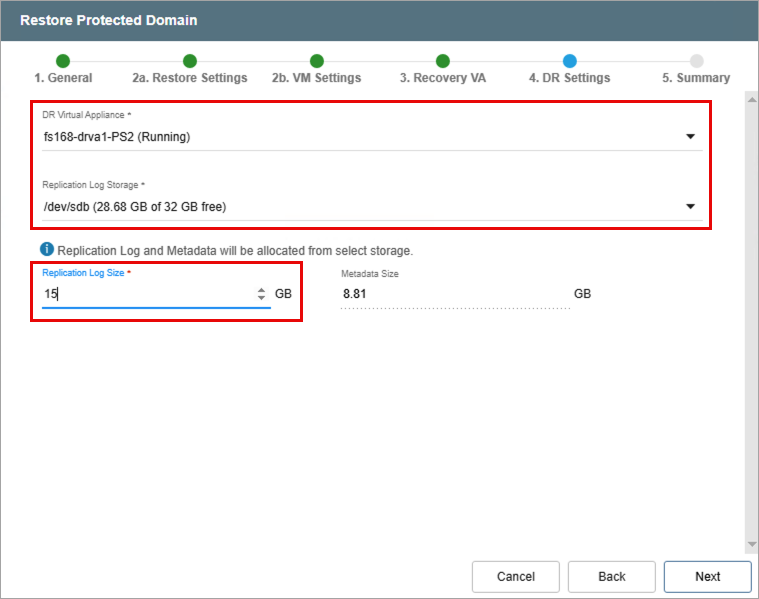Click the Metadata Size field

pos(455,294)
